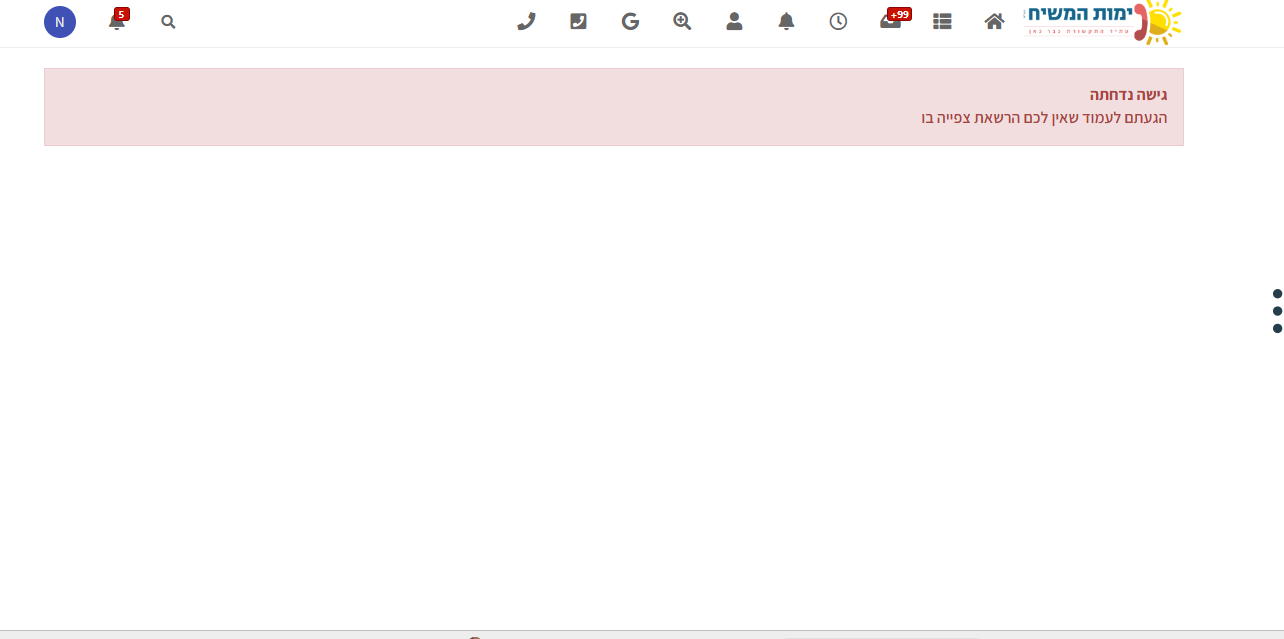Open the N user avatar menu
This screenshot has width=1284, height=639.
click(60, 22)
